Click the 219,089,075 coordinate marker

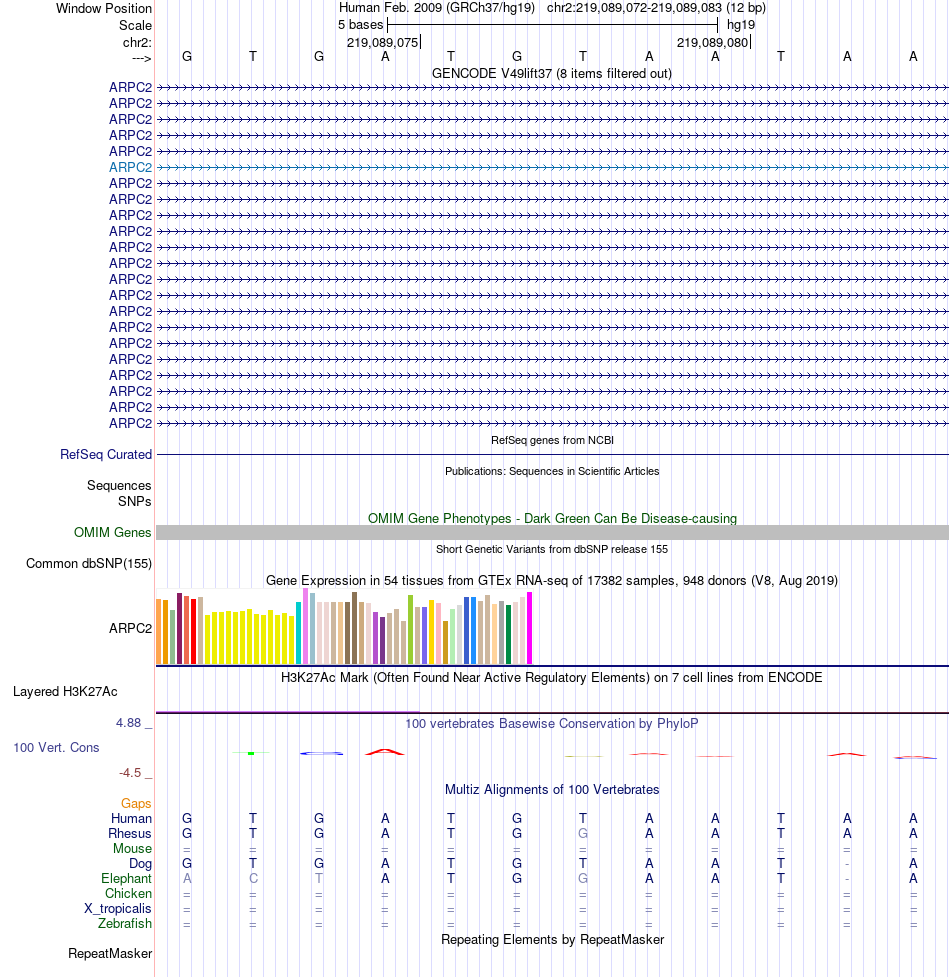383,42
